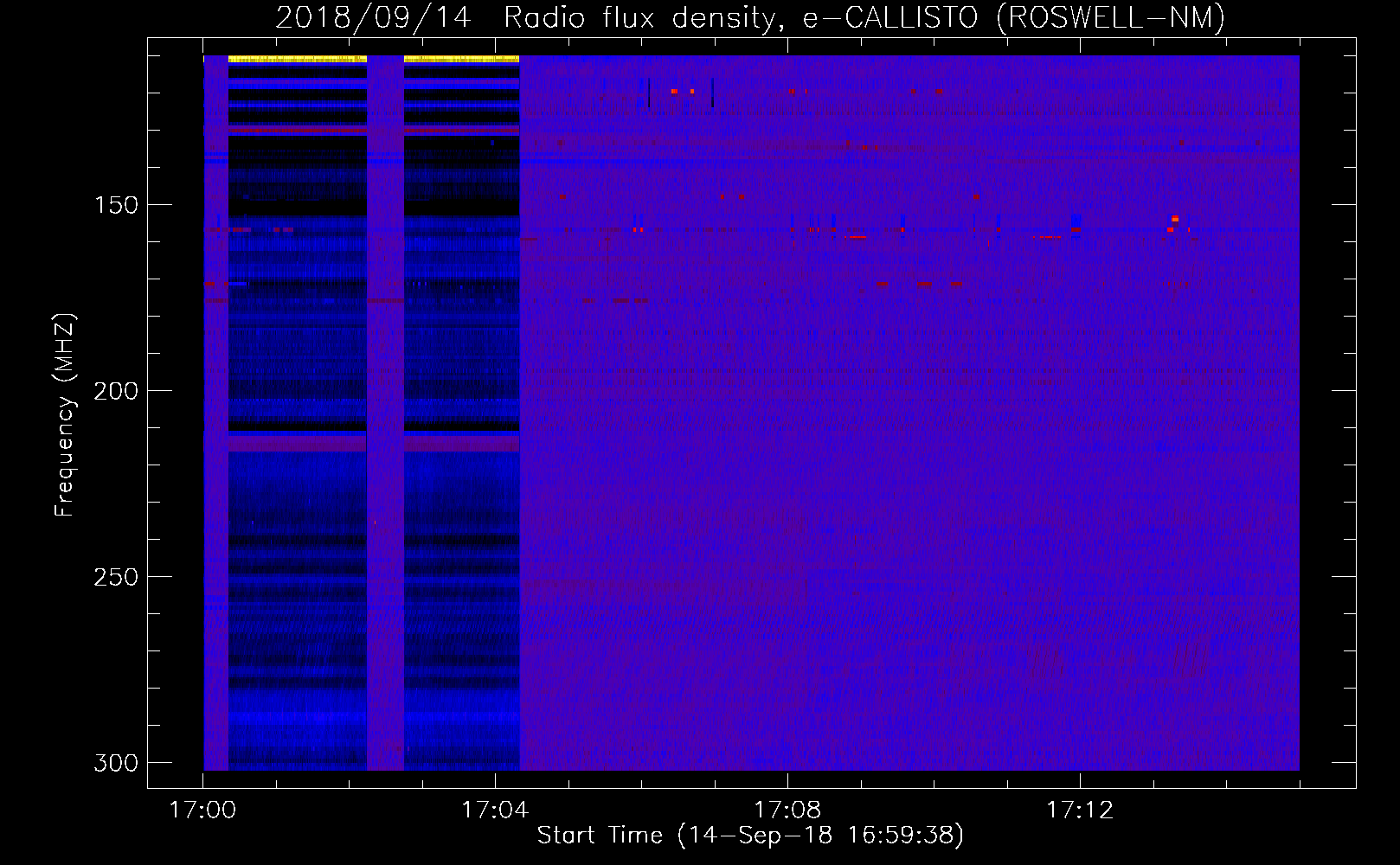Click the 17:04 time tick label
Image resolution: width=1400 pixels, height=865 pixels.
pyautogui.click(x=495, y=811)
